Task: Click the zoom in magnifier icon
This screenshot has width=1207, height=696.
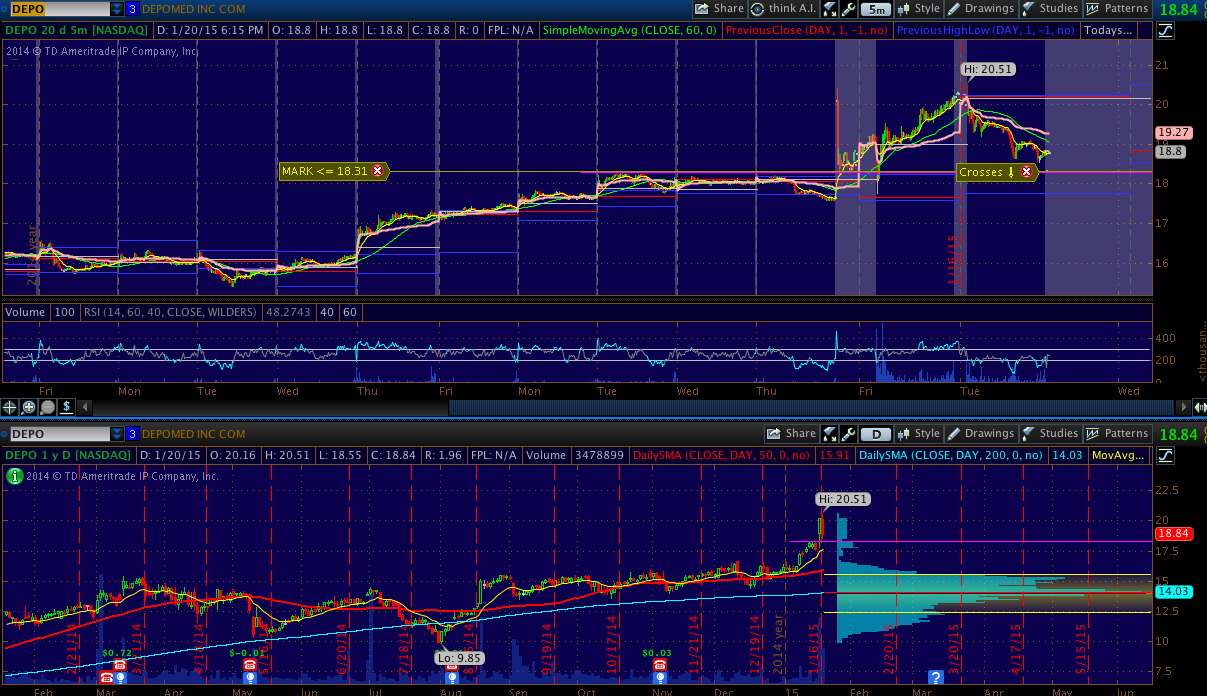Action: click(29, 407)
